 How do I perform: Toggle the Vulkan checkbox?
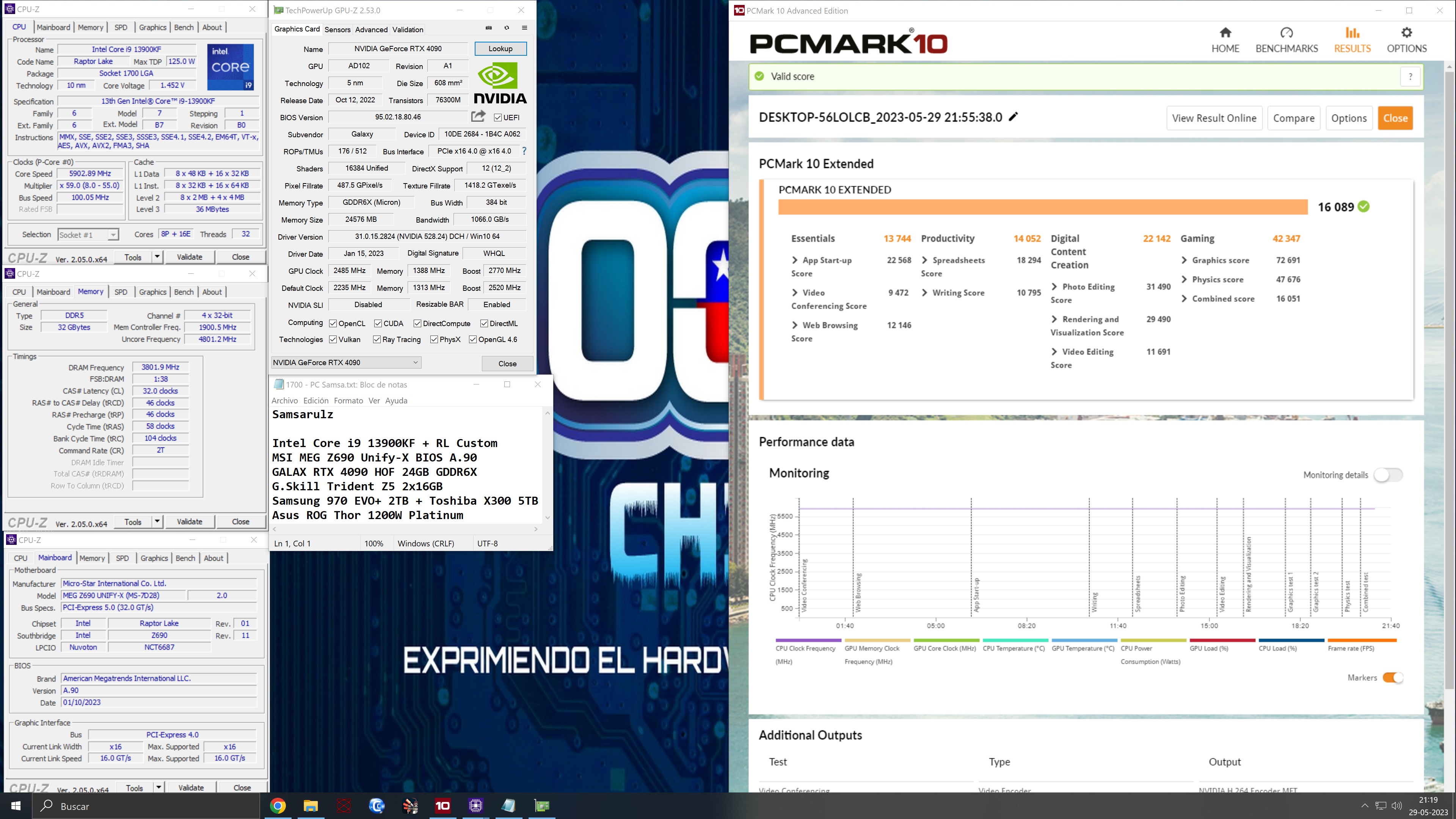click(x=333, y=339)
